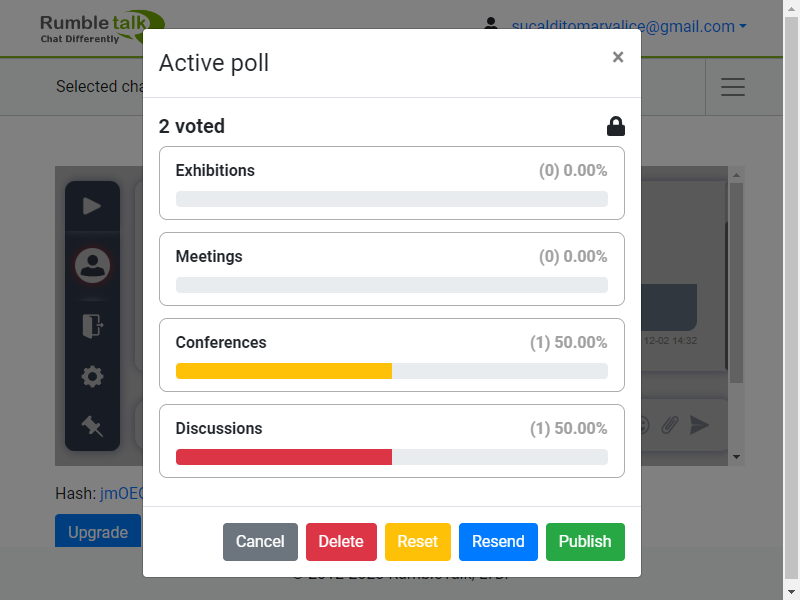
Task: Close the Active poll dialog with X
Action: coord(618,58)
